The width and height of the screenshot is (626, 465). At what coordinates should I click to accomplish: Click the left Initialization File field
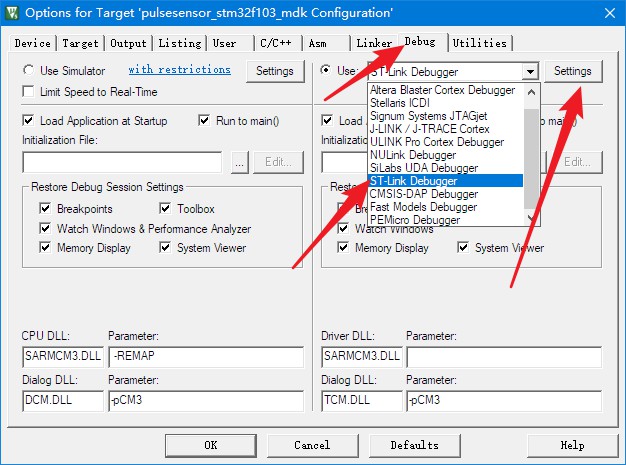coord(122,162)
